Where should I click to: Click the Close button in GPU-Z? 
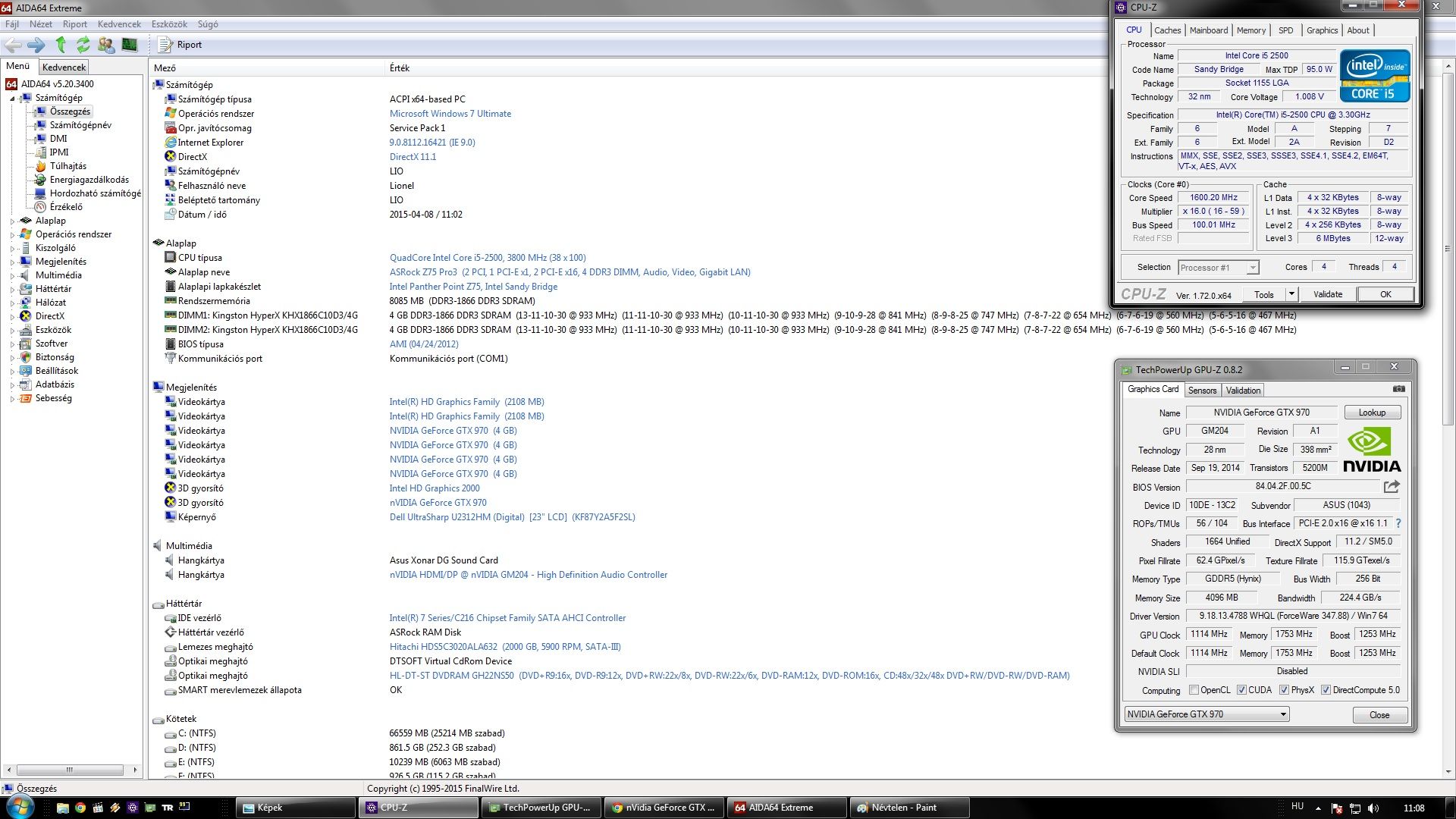coord(1379,715)
